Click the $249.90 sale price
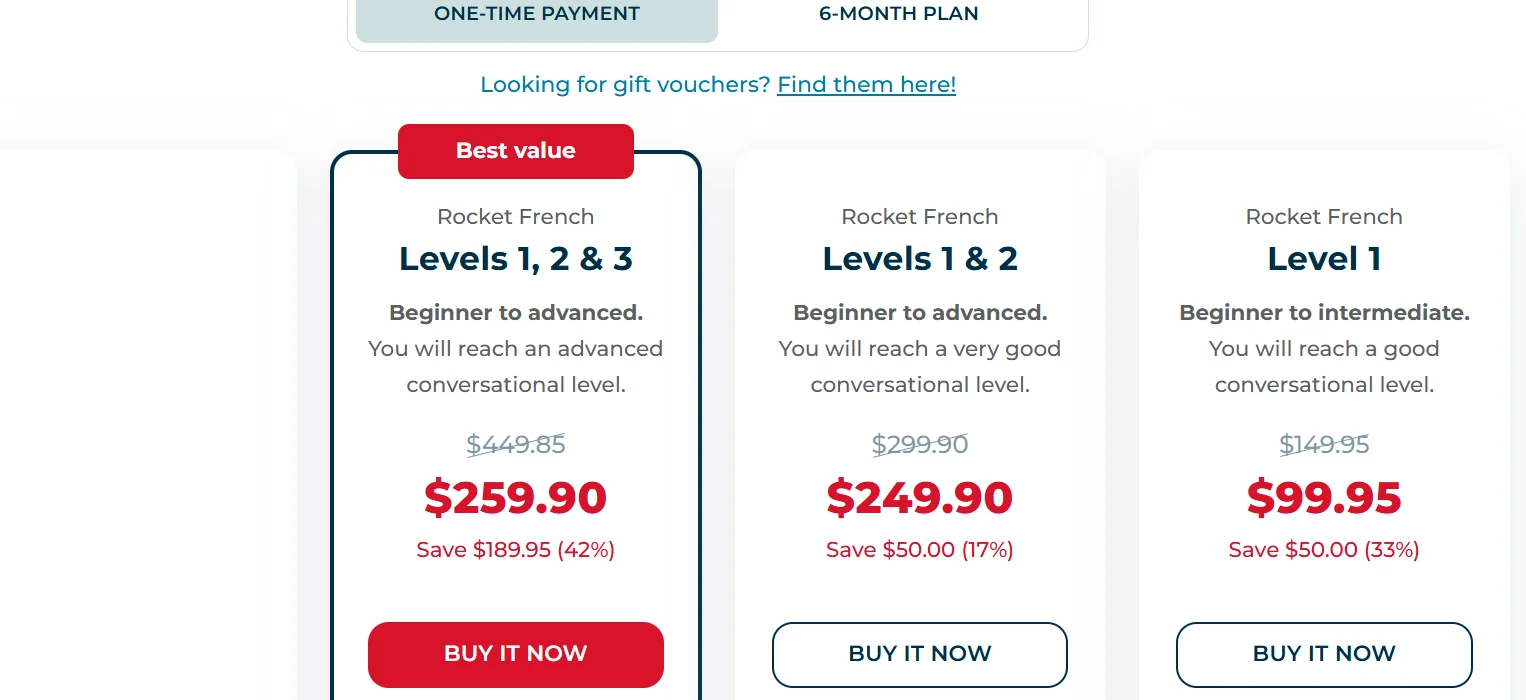This screenshot has height=700, width=1526. coord(919,498)
